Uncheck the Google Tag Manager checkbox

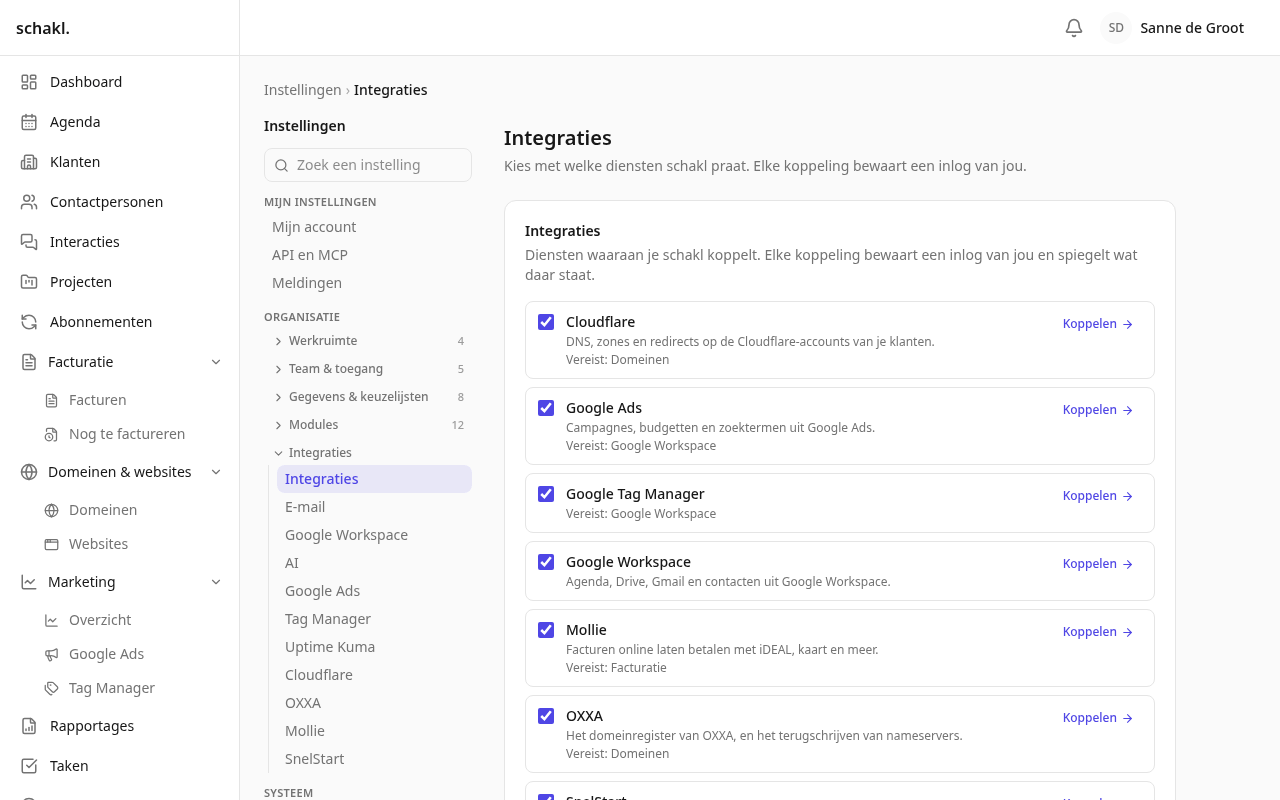(546, 494)
